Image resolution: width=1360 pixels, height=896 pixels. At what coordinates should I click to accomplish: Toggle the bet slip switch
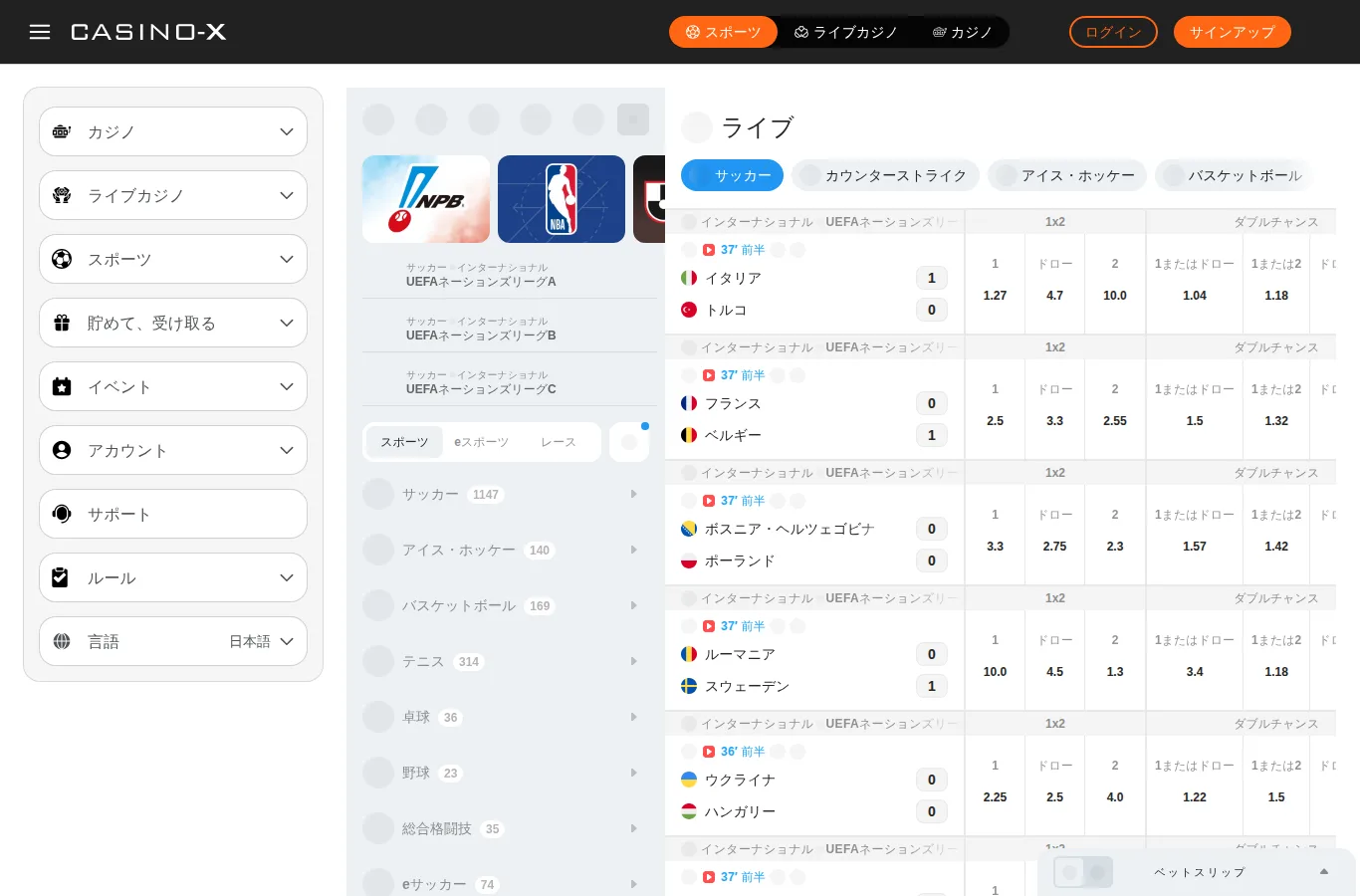[x=1083, y=872]
